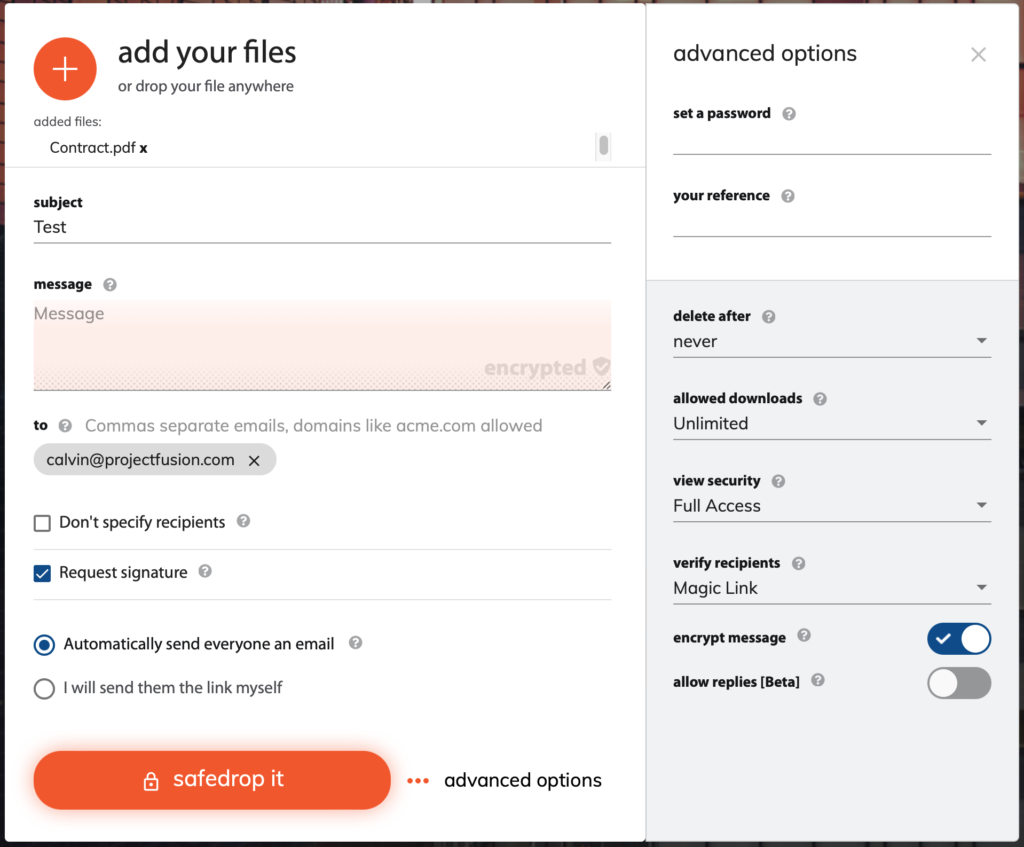This screenshot has width=1024, height=847.
Task: Turn off the encrypt message toggle
Action: pos(958,639)
